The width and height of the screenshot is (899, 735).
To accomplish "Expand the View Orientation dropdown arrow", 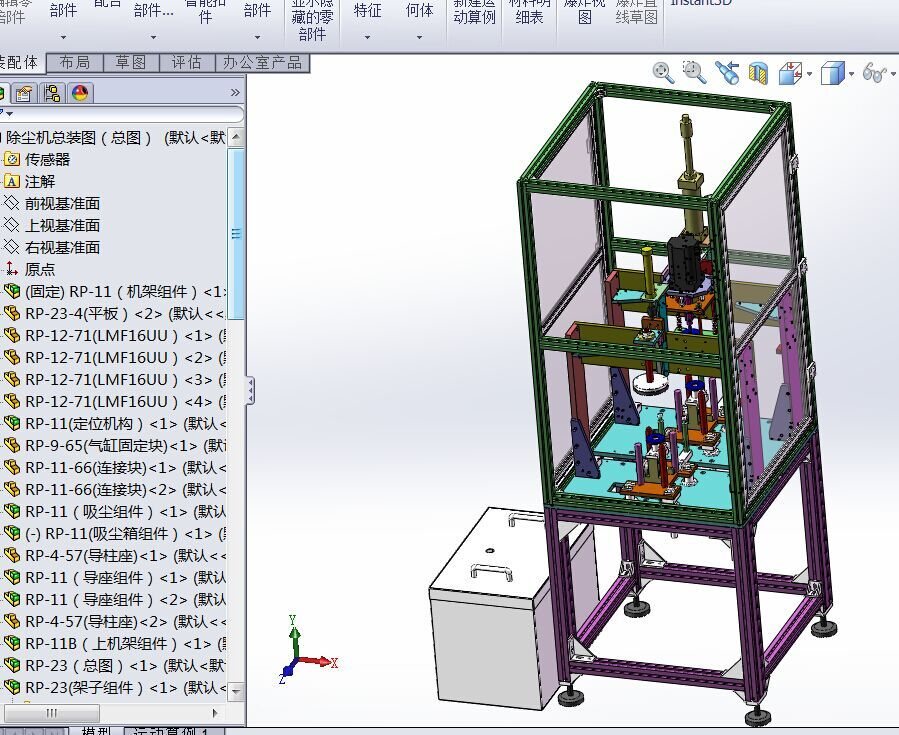I will pos(809,74).
